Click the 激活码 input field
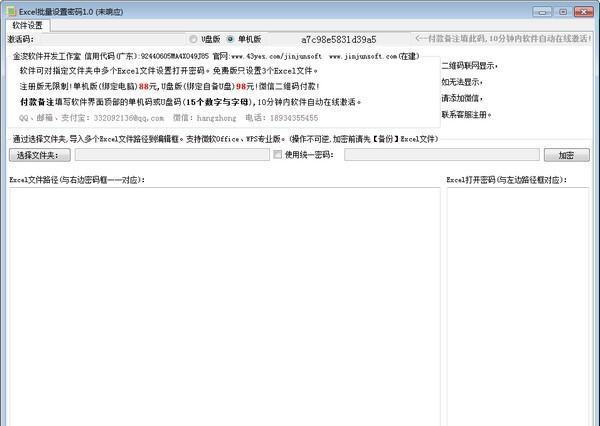Screen dimensions: 600x426 point(111,39)
